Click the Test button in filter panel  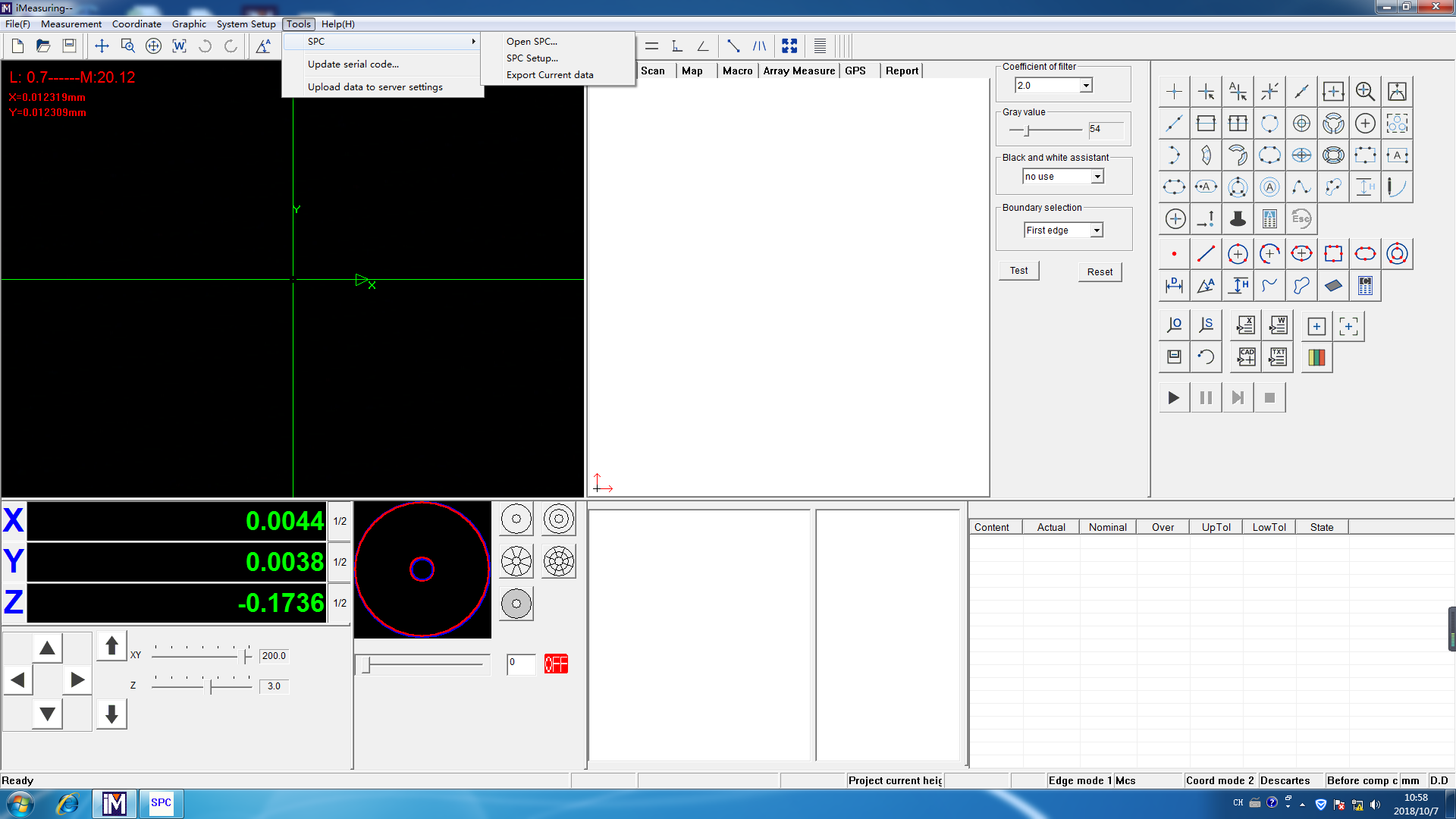(1019, 270)
